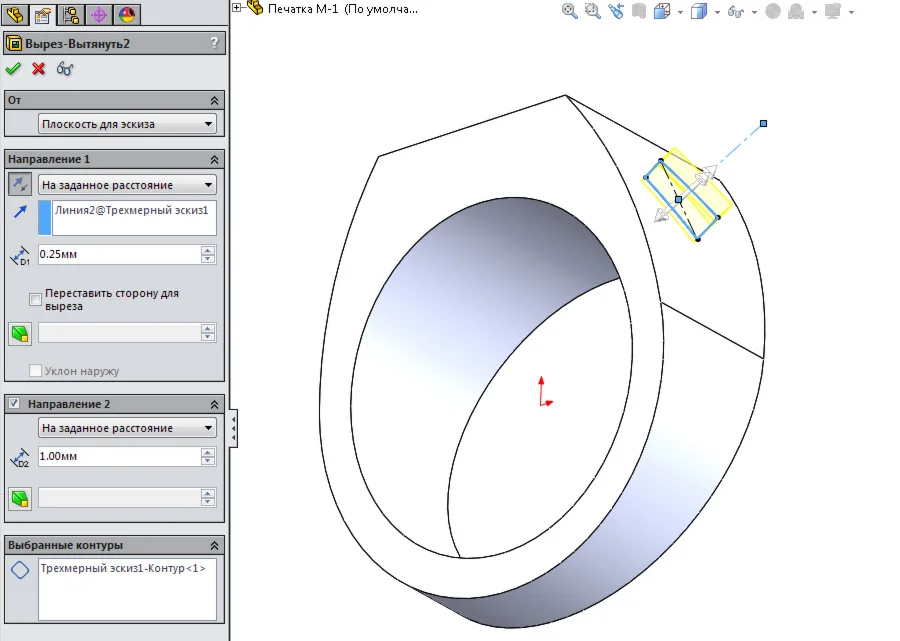Open the help question mark for Вырез-Вытянуть2
The width and height of the screenshot is (900, 641).
(x=214, y=43)
